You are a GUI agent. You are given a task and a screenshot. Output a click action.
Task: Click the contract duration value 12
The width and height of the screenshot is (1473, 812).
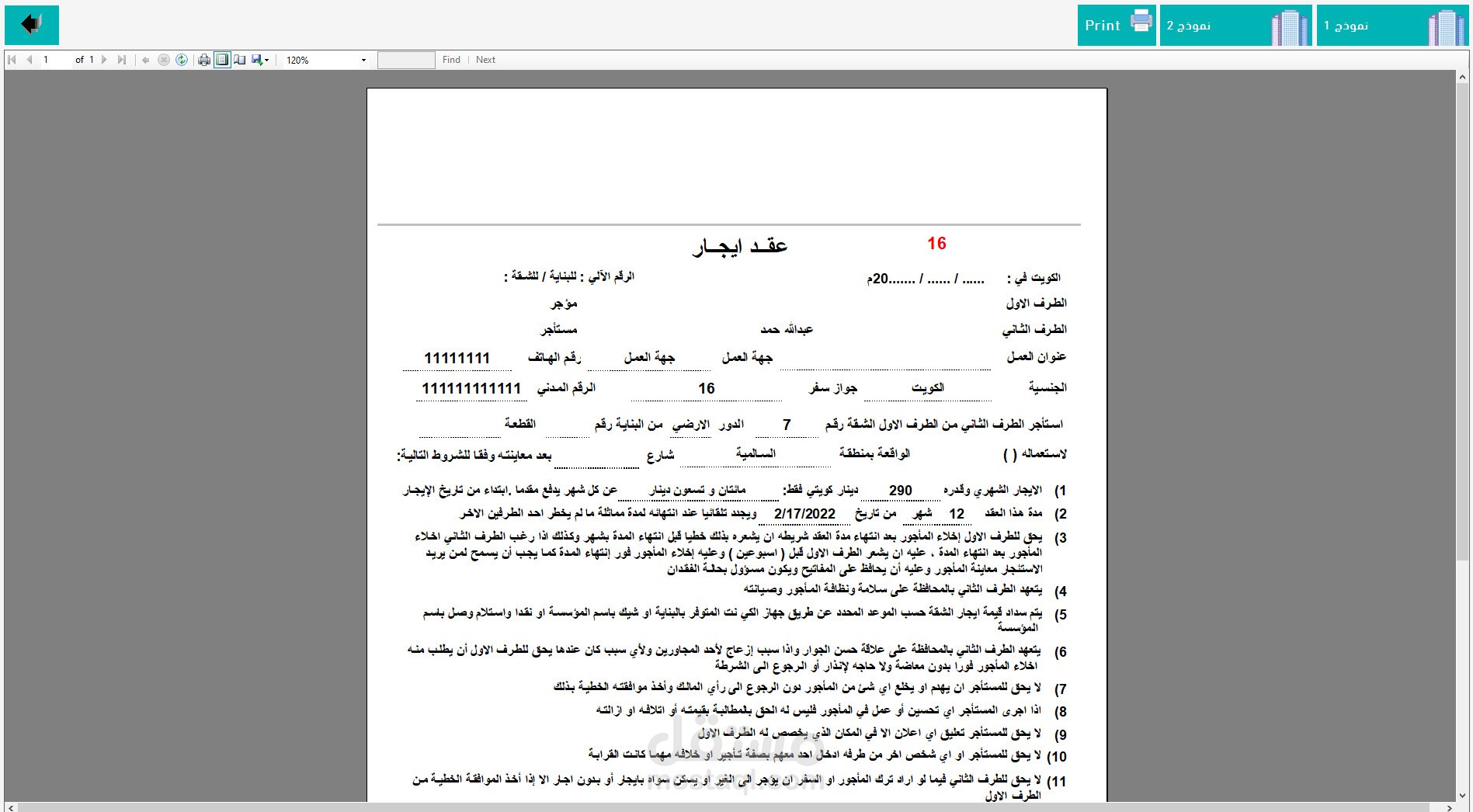click(957, 514)
